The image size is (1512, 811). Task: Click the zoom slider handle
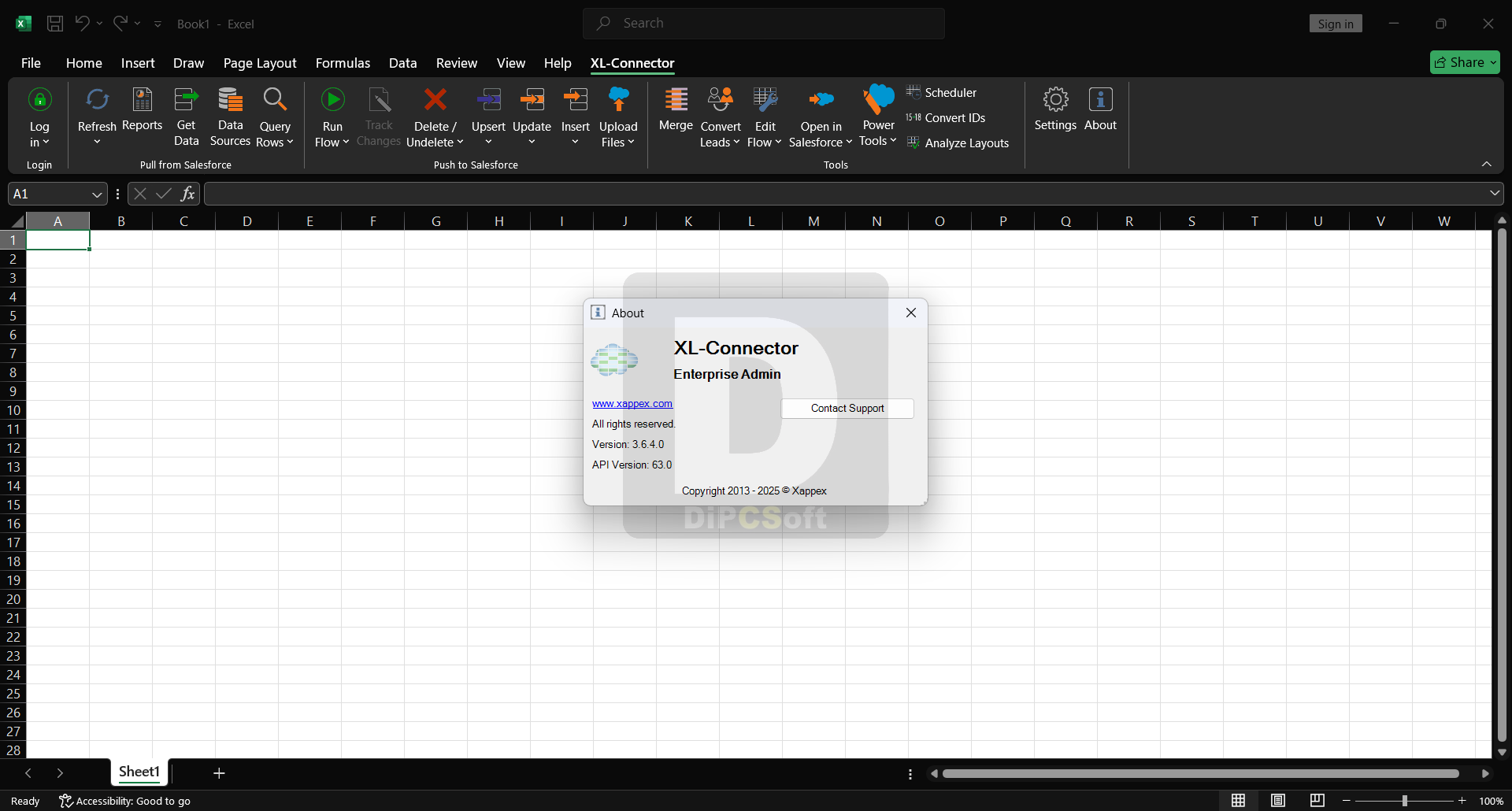pos(1404,801)
